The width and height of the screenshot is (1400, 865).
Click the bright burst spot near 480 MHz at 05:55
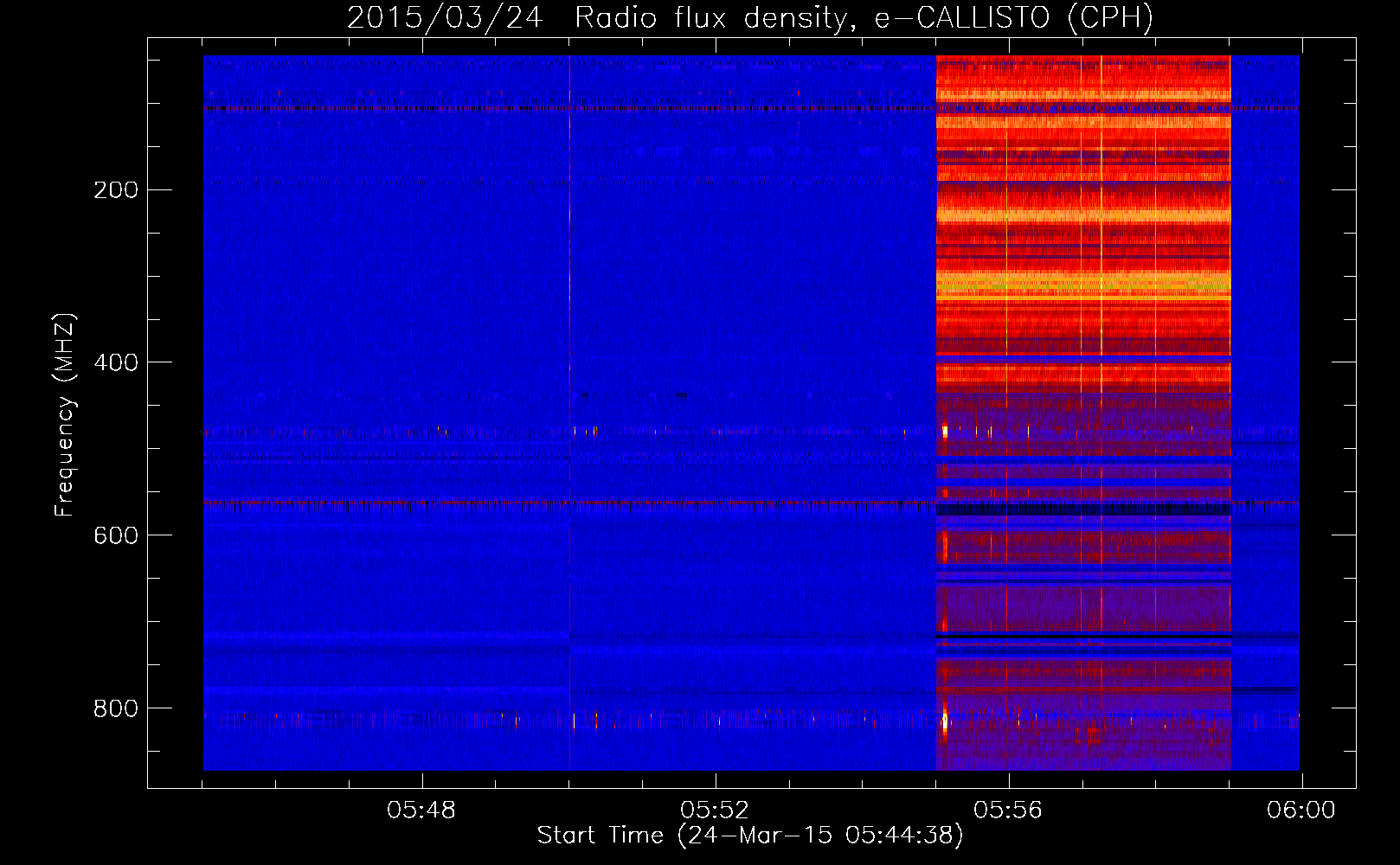click(x=945, y=430)
